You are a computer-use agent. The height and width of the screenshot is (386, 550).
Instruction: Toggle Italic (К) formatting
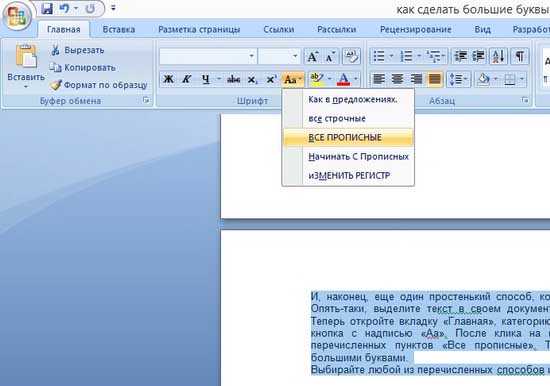click(186, 79)
